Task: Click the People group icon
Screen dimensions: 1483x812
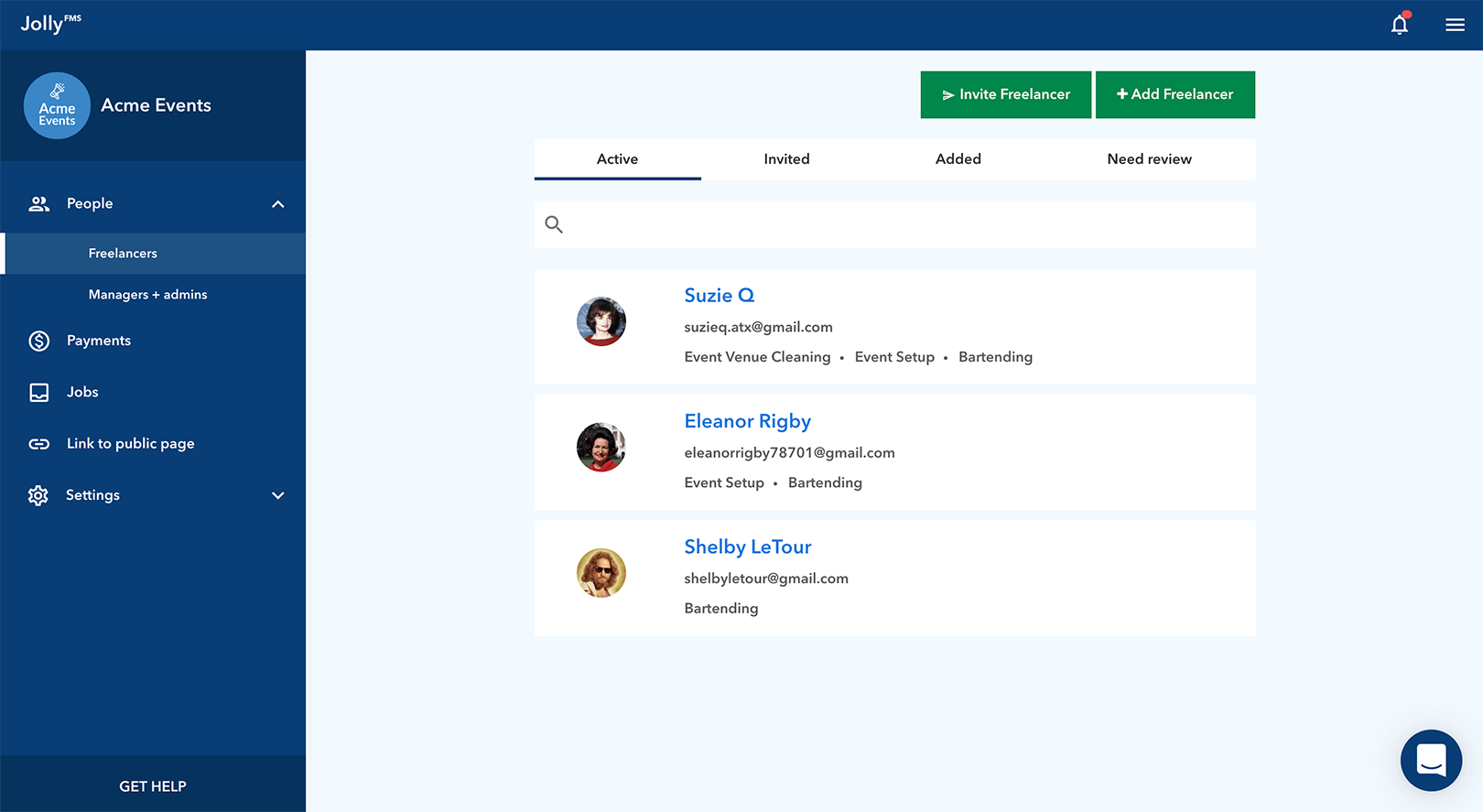Action: pyautogui.click(x=38, y=203)
